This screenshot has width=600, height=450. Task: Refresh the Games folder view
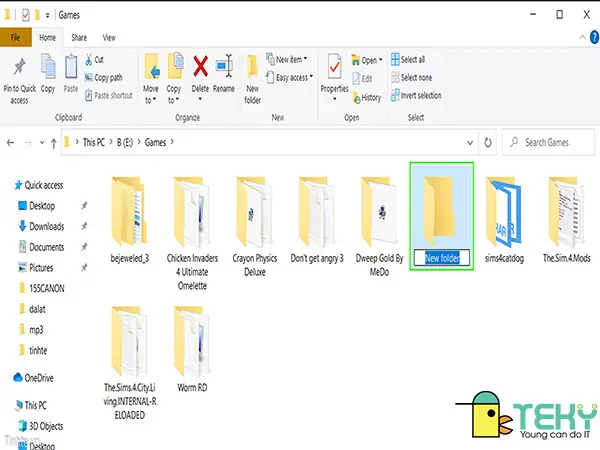(488, 143)
